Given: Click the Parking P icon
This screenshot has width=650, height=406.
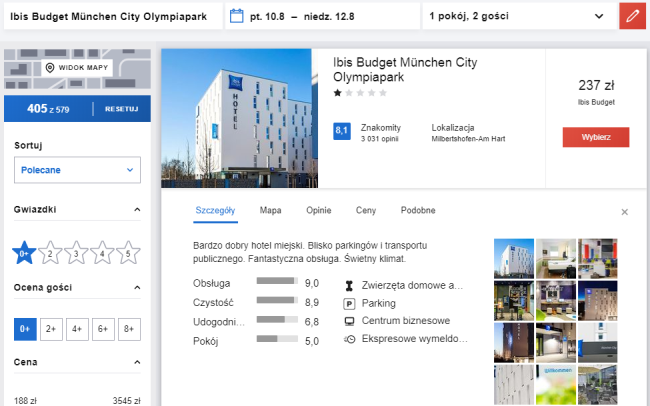Looking at the screenshot, I should point(349,304).
